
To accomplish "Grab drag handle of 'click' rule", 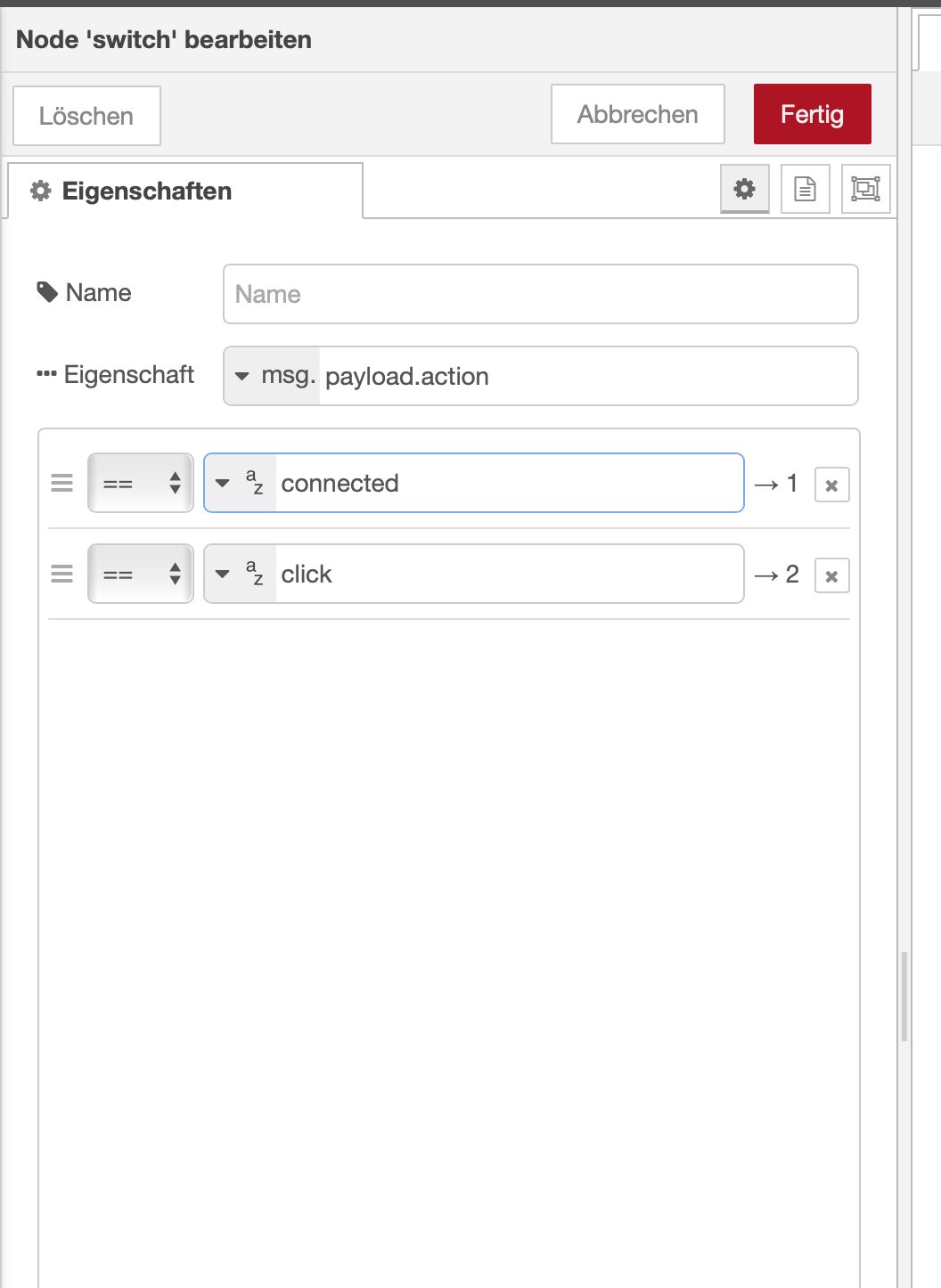I will pos(62,575).
